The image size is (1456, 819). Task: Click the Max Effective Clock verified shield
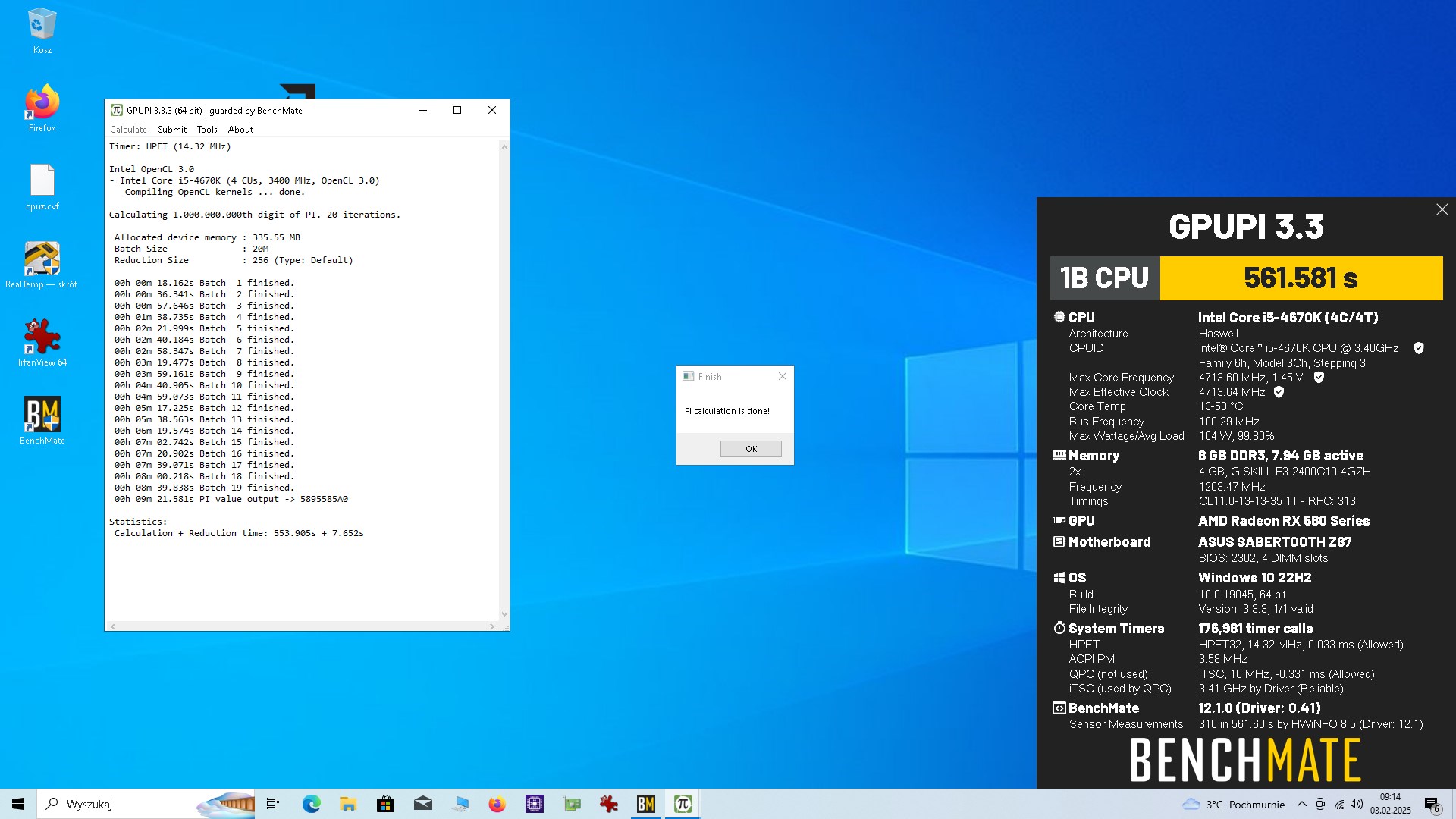coord(1279,392)
